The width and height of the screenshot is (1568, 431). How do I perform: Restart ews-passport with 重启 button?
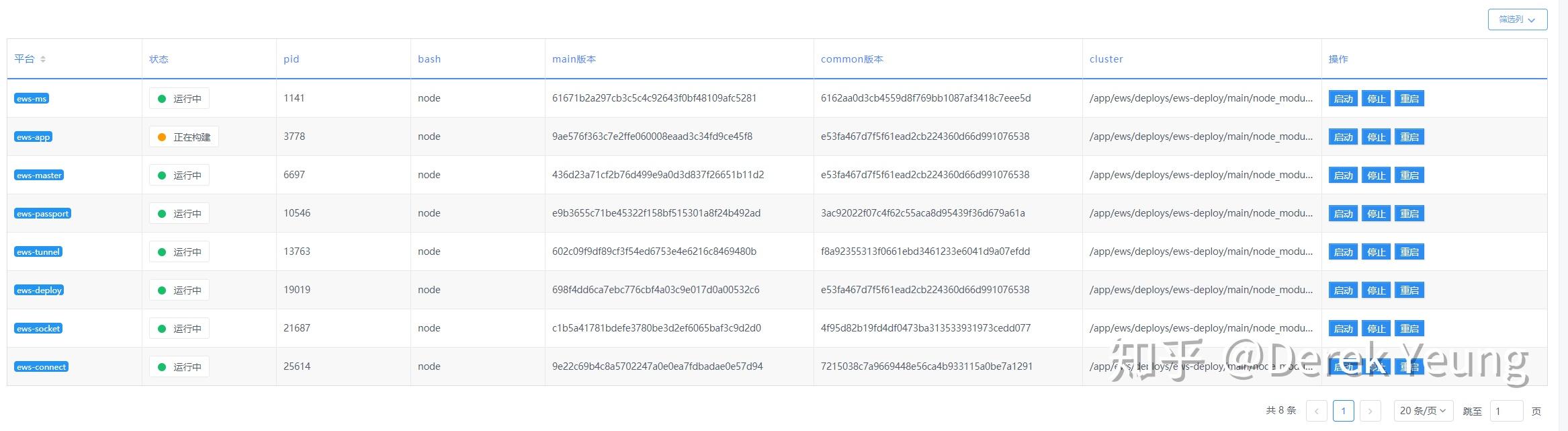[x=1409, y=214]
